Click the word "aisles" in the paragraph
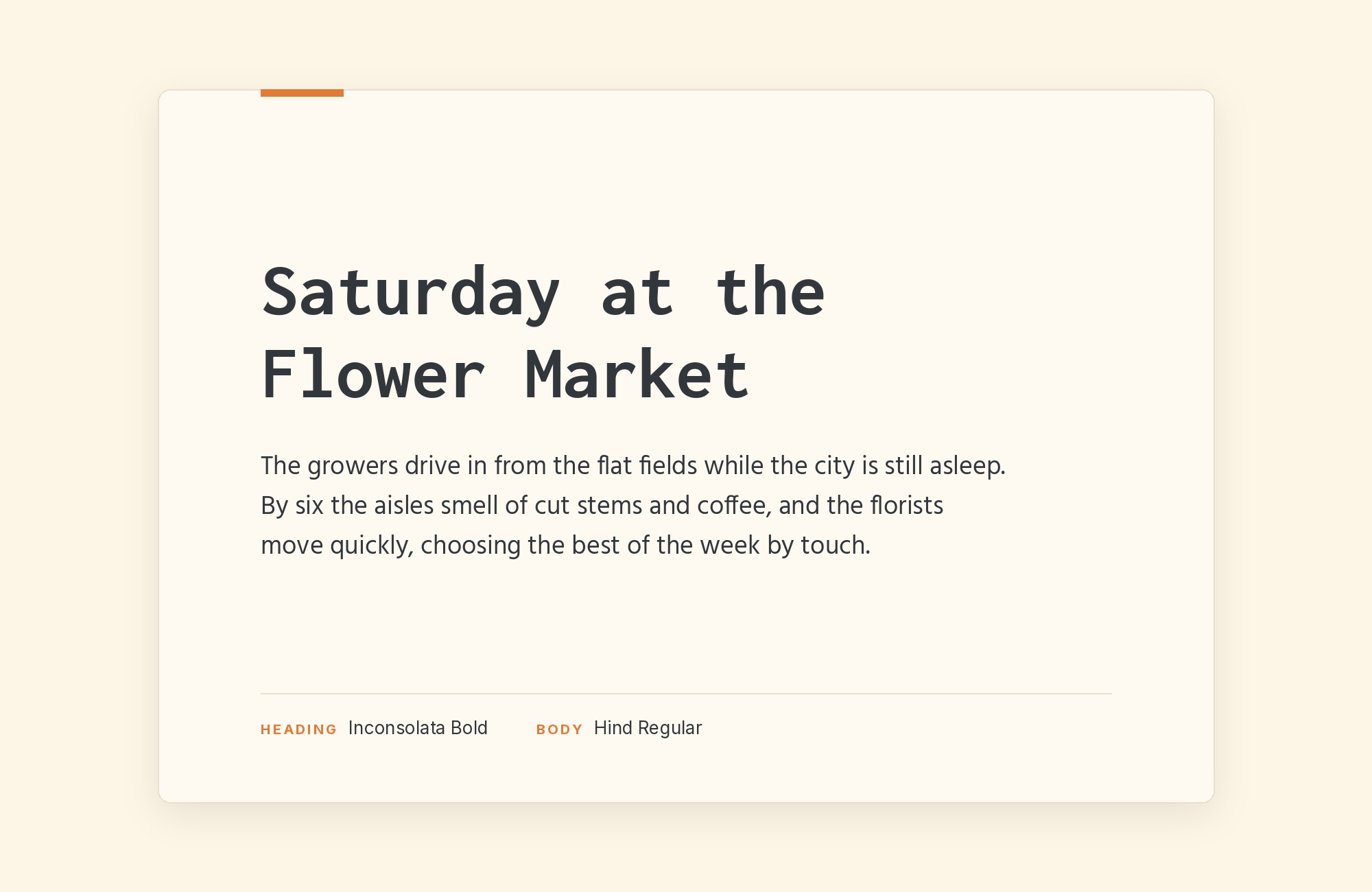 coord(404,506)
